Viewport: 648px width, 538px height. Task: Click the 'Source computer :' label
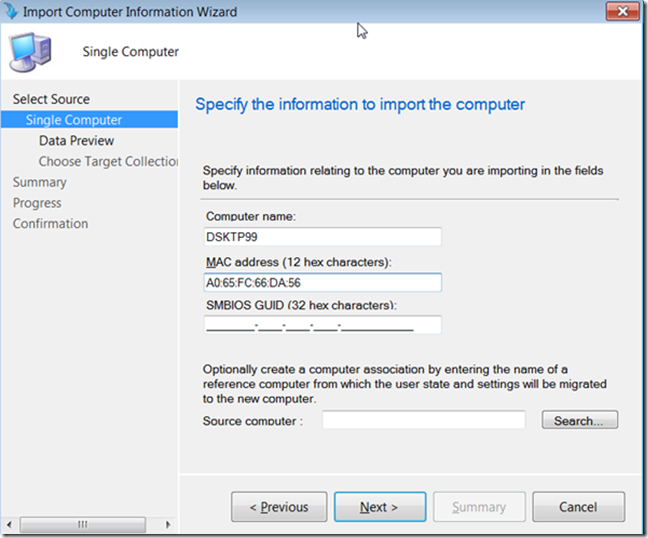[x=253, y=421]
